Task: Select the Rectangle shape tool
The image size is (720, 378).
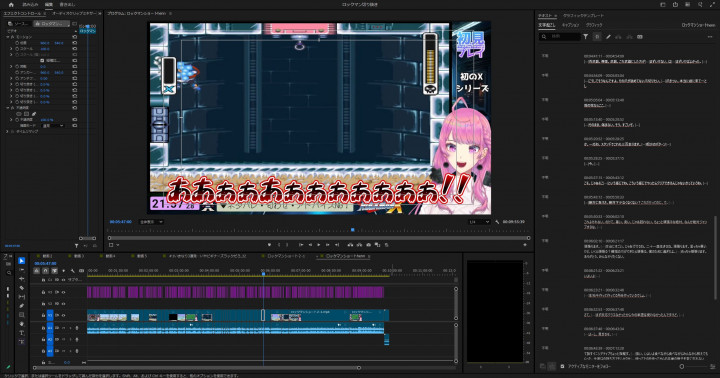Action: [22, 315]
